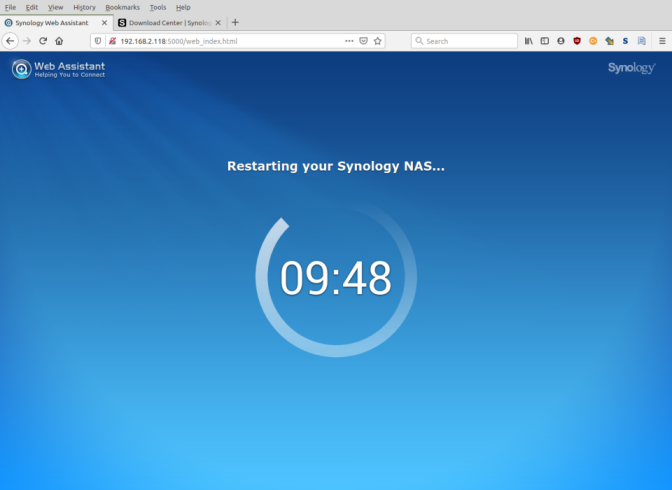Toggle the sidebar view icon
The width and height of the screenshot is (672, 490).
point(545,41)
